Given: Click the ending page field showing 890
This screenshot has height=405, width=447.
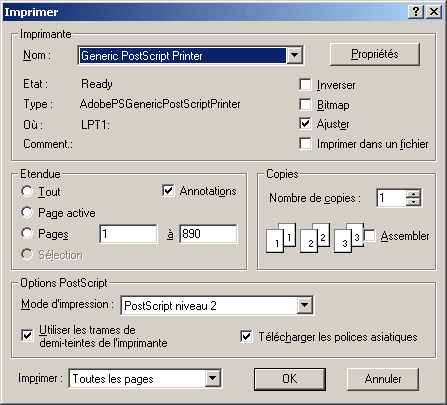Looking at the screenshot, I should tap(208, 234).
